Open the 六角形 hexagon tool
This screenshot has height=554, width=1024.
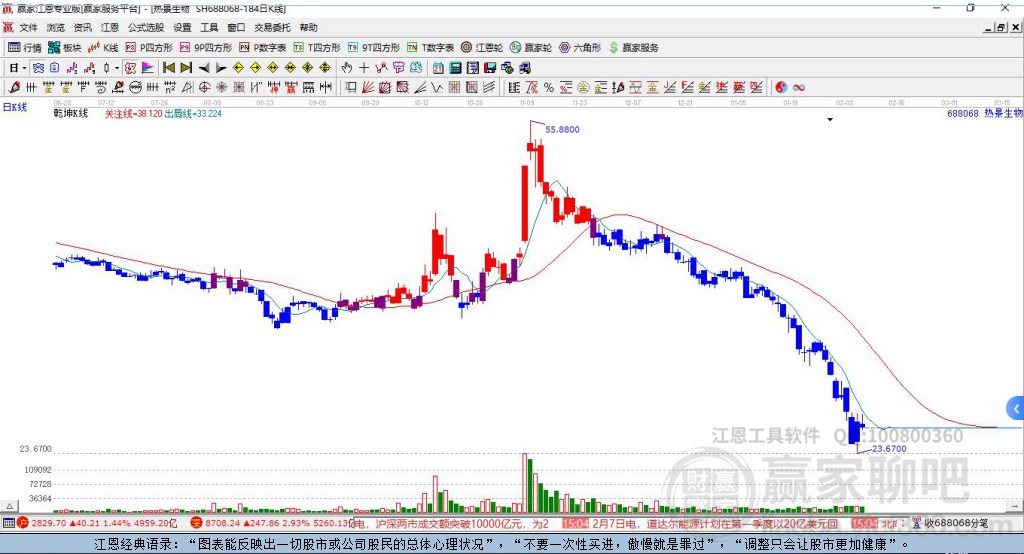point(580,47)
